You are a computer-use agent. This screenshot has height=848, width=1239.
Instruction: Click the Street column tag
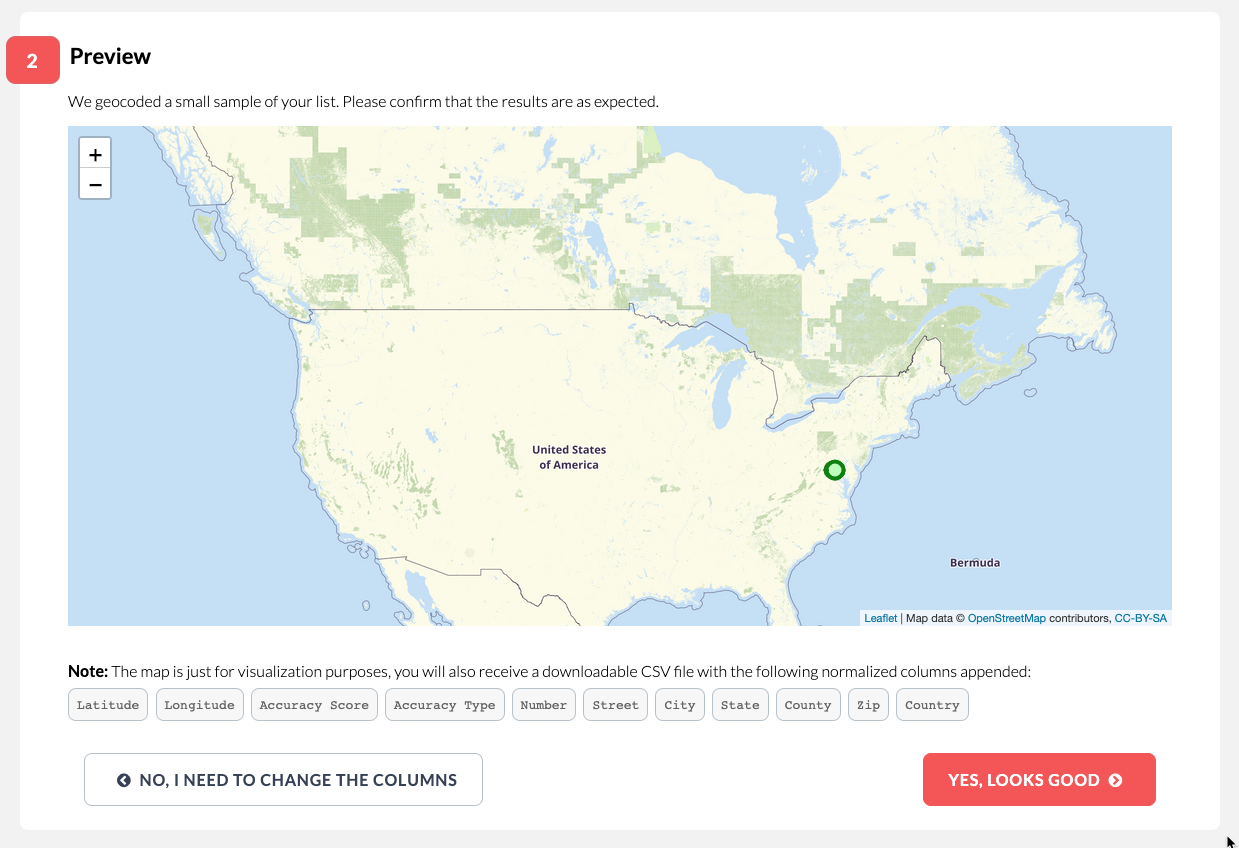(615, 705)
